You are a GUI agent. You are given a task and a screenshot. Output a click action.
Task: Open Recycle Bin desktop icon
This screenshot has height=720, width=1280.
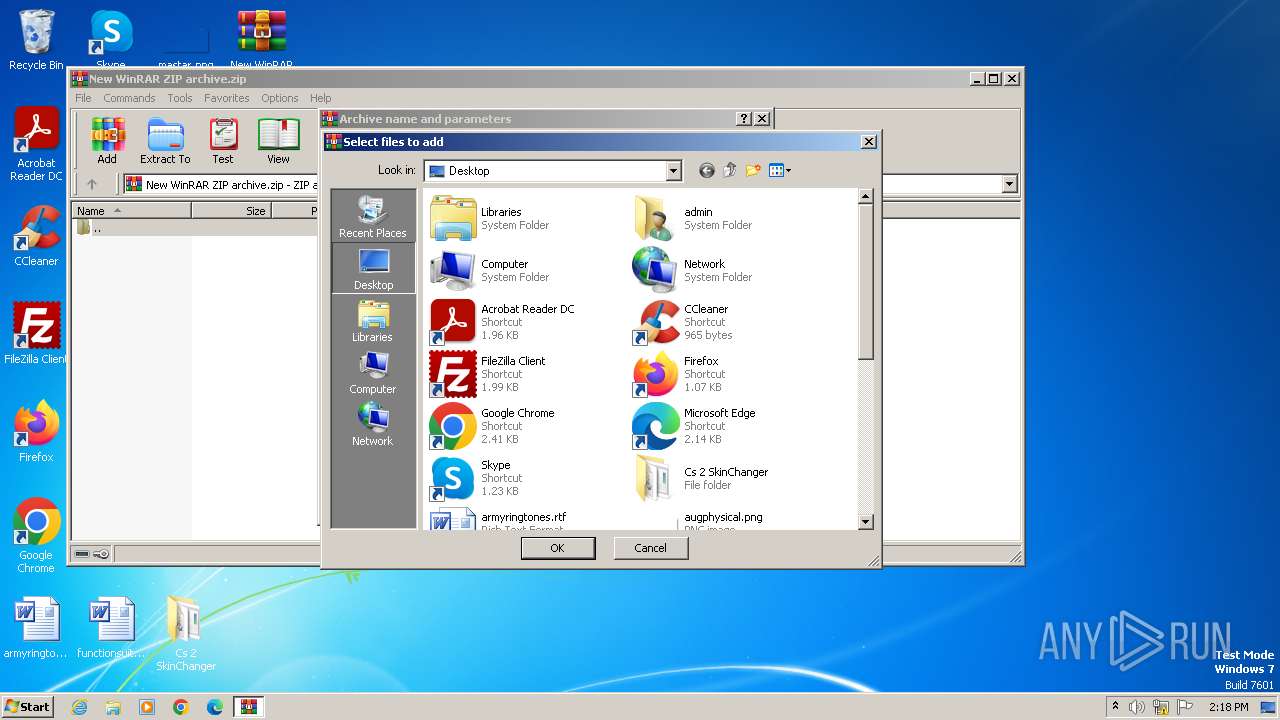point(36,40)
